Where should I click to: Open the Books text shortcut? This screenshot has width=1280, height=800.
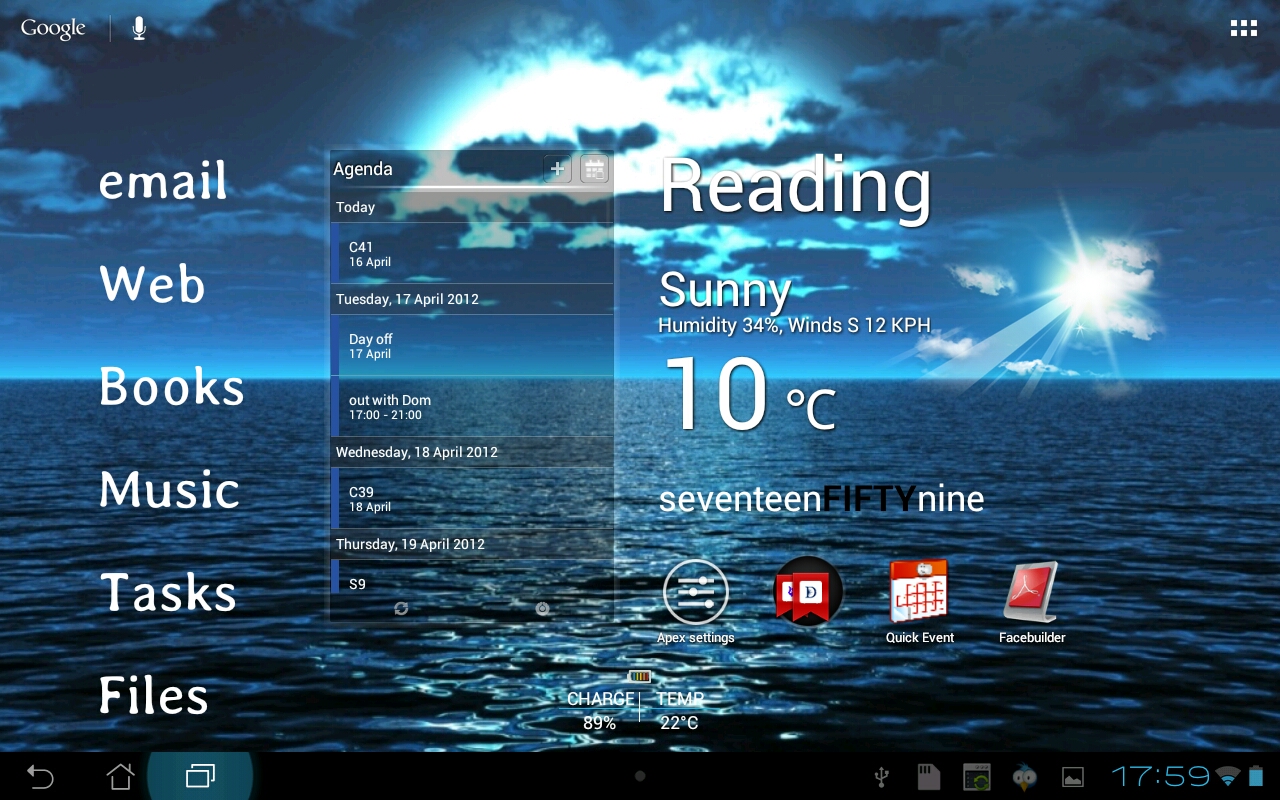pos(171,387)
